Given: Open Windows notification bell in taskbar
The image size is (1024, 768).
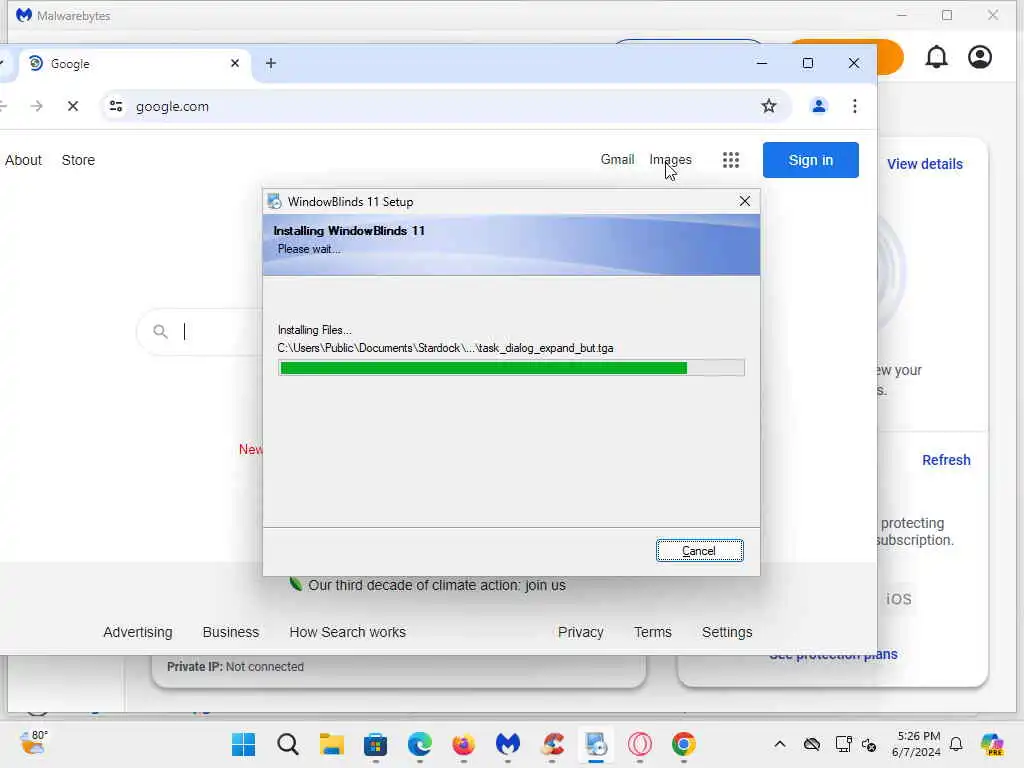Looking at the screenshot, I should (x=956, y=744).
